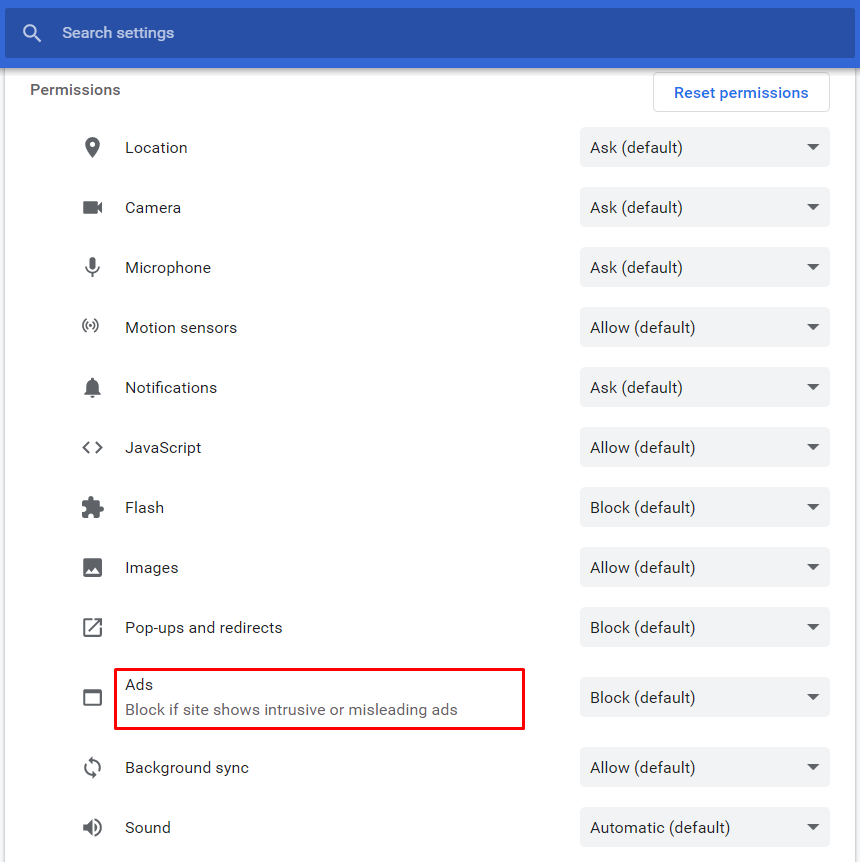Click the Background sync icon
Image resolution: width=860 pixels, height=862 pixels.
(x=92, y=768)
